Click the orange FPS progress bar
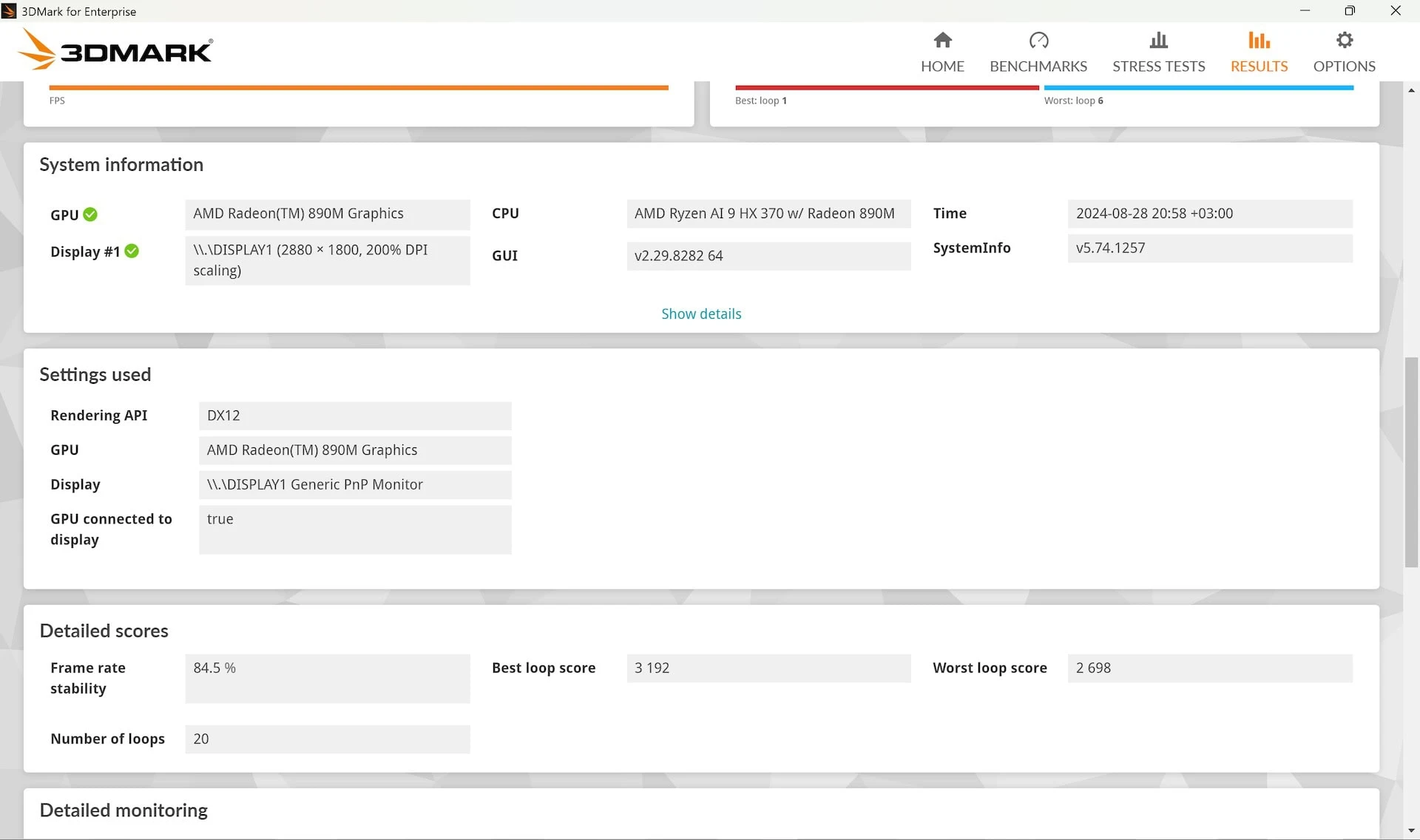Viewport: 1420px width, 840px height. [x=359, y=88]
